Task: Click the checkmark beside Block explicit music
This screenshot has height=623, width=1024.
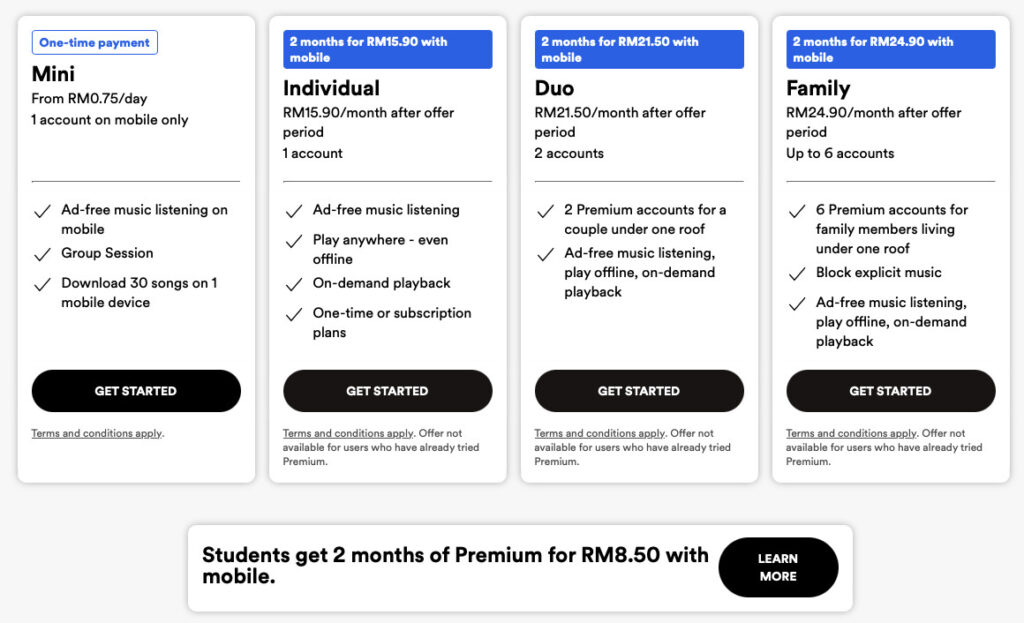Action: point(796,274)
